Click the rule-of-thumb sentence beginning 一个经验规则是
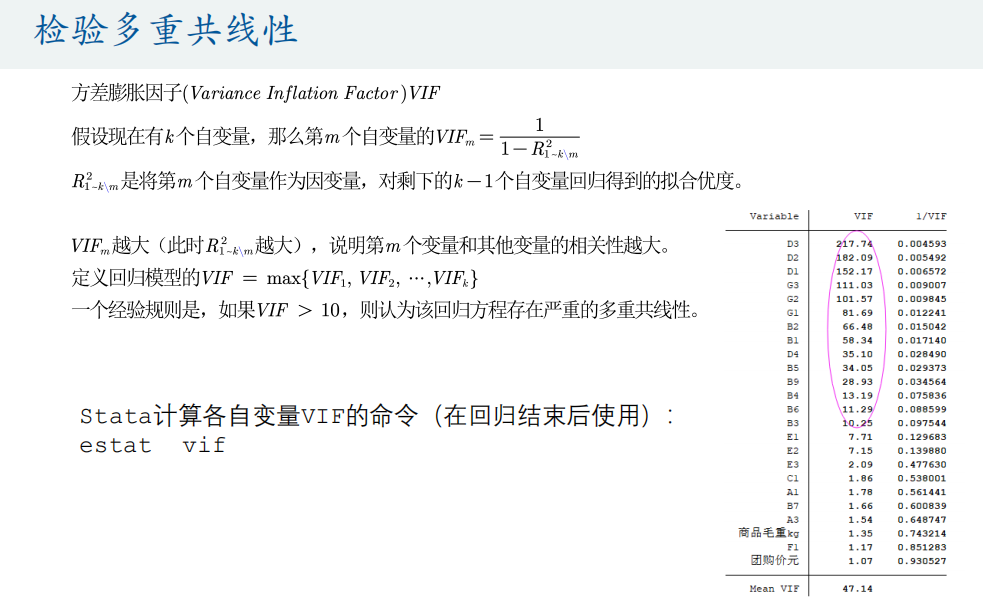Viewport: 990px width, 611px height. point(383,310)
